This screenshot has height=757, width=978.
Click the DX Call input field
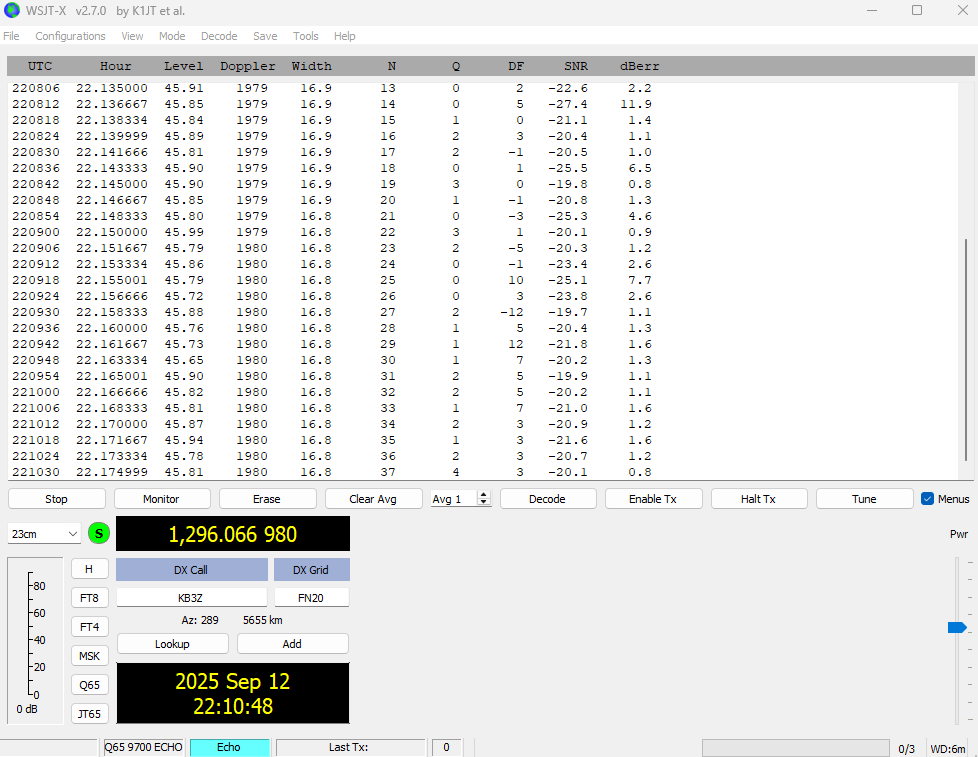tap(191, 597)
